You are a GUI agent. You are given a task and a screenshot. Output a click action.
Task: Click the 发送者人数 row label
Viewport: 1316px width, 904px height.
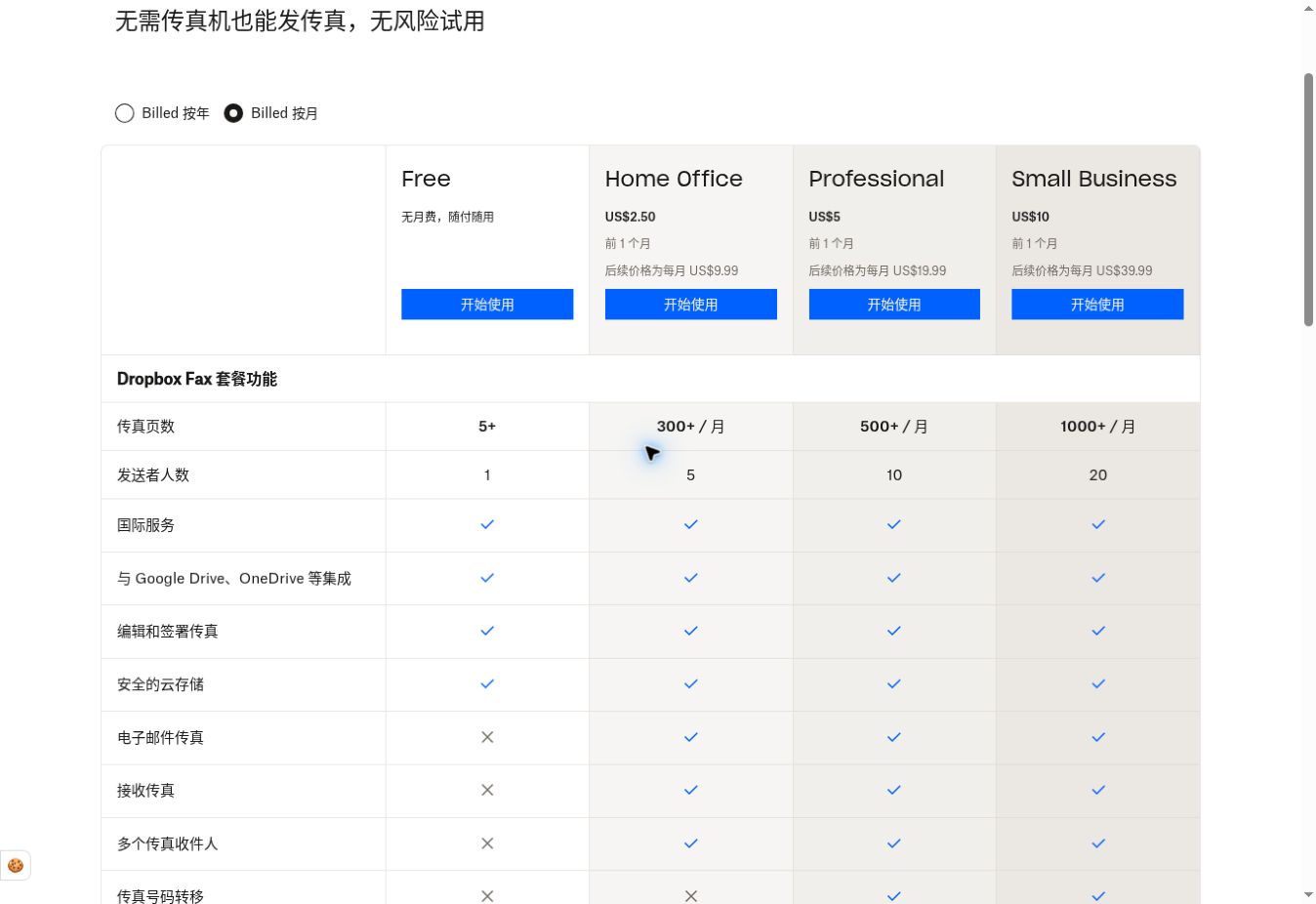153,475
